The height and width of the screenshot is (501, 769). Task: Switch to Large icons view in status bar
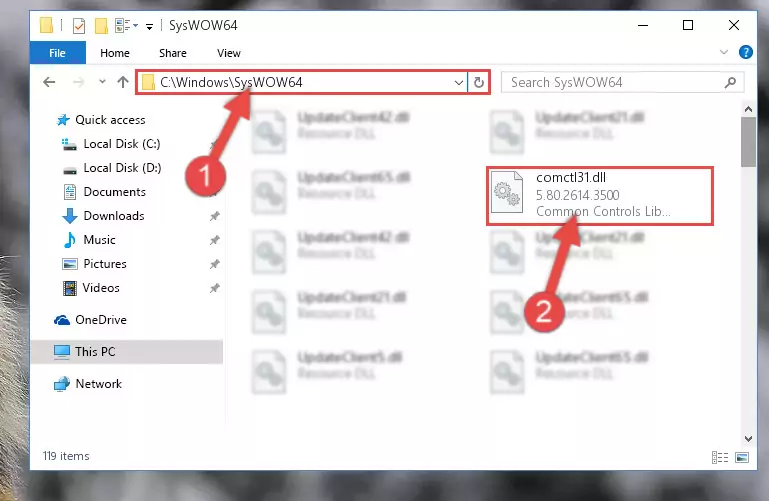(742, 457)
